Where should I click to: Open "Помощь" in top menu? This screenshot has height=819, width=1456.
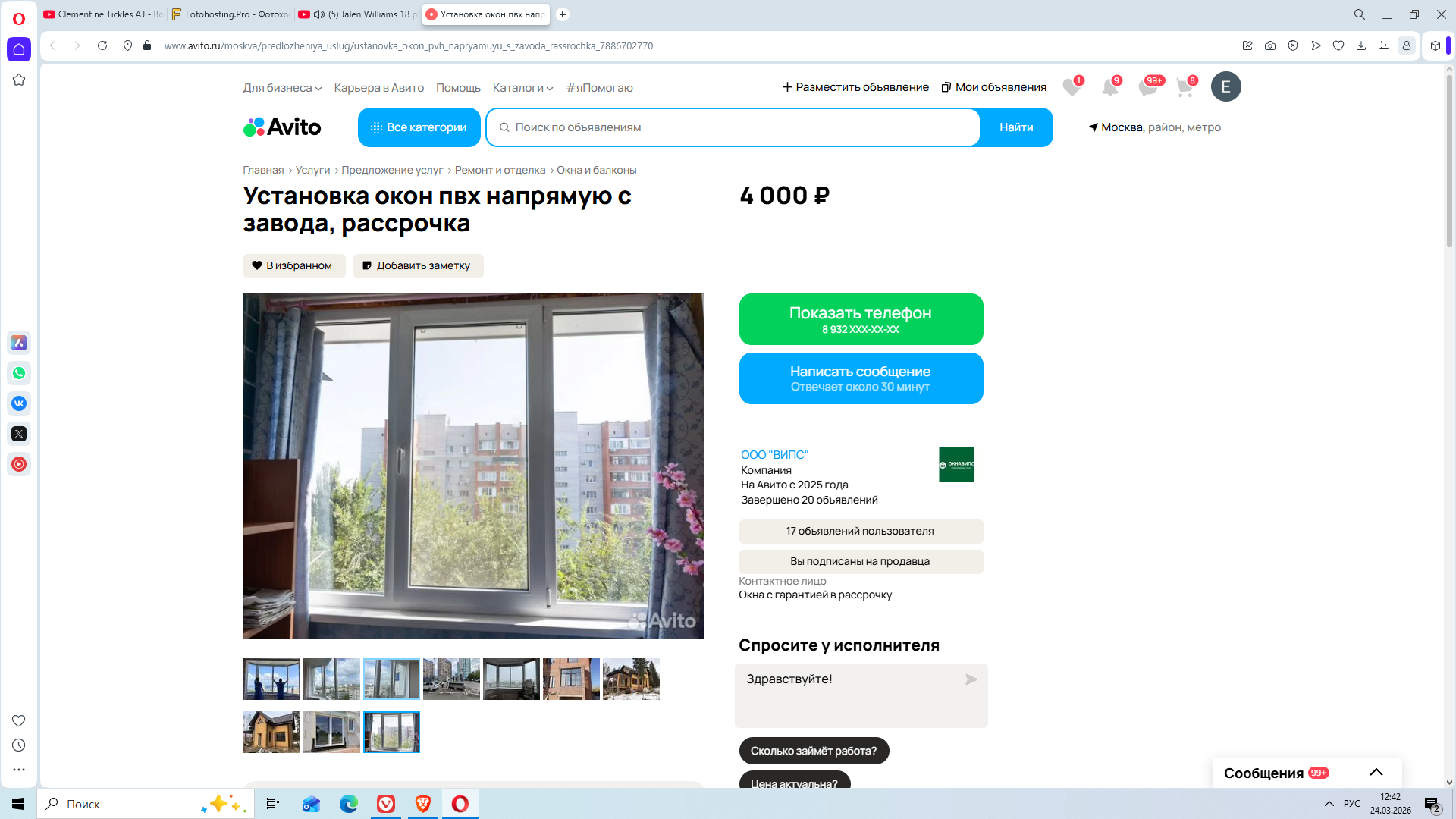pos(458,88)
